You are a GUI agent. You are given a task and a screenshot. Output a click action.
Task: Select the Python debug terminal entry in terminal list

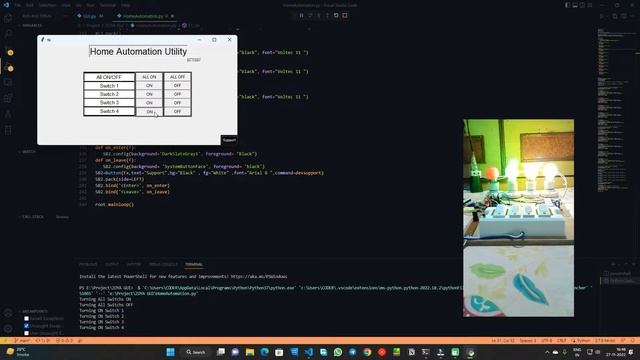tap(620, 281)
